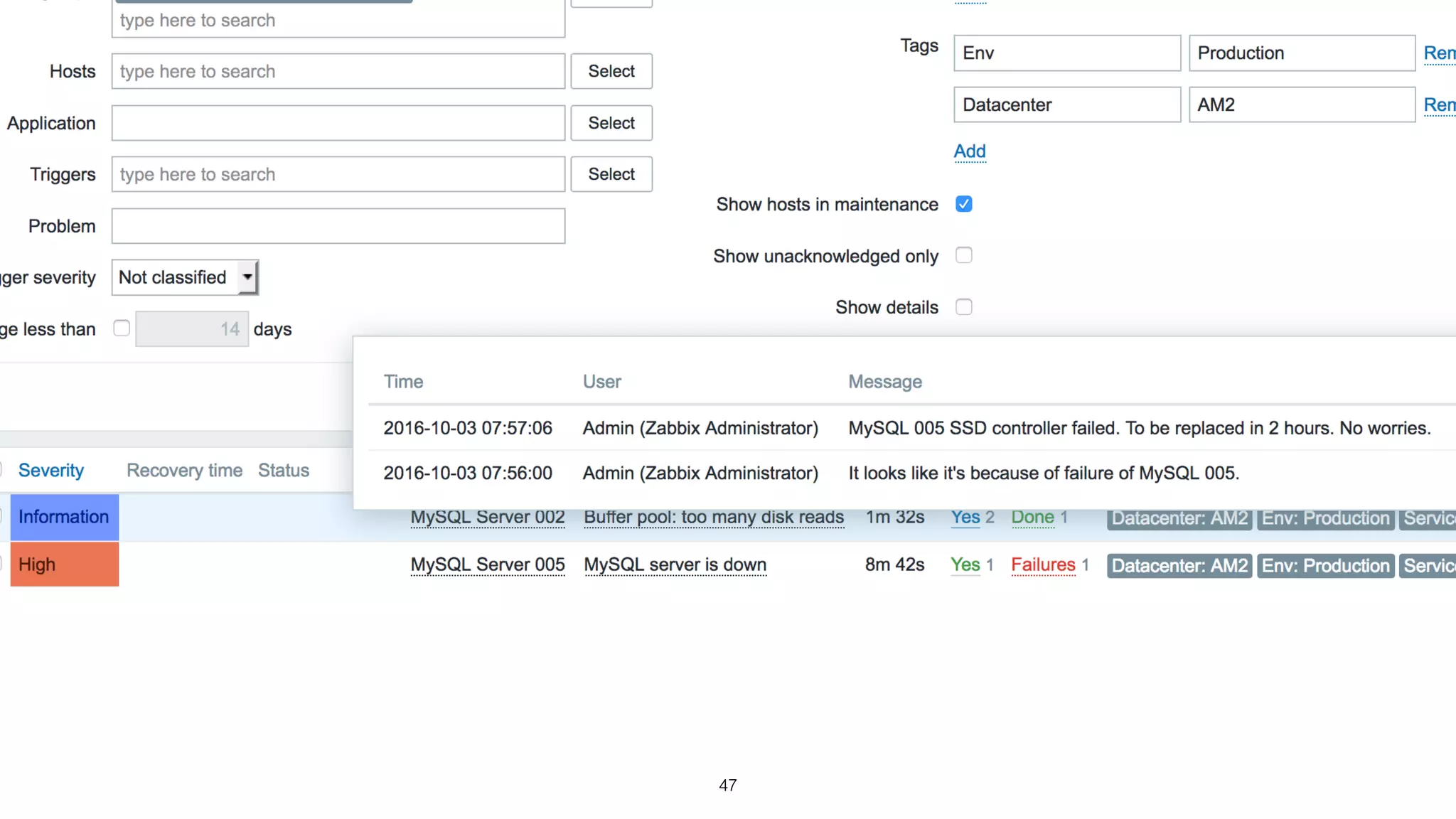Sort problems by Severity column header

click(x=51, y=471)
